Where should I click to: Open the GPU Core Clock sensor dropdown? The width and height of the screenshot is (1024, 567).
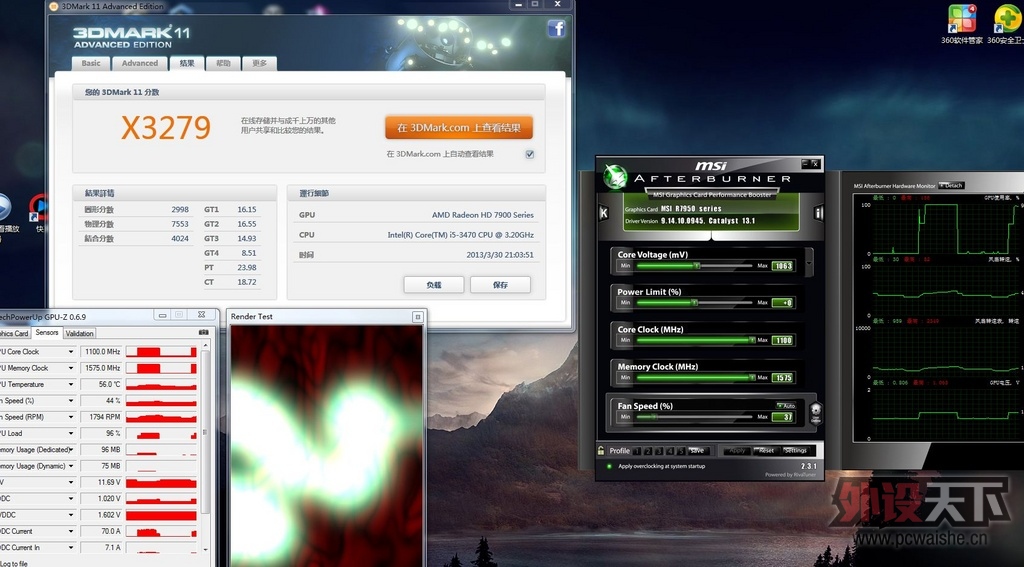tap(71, 352)
